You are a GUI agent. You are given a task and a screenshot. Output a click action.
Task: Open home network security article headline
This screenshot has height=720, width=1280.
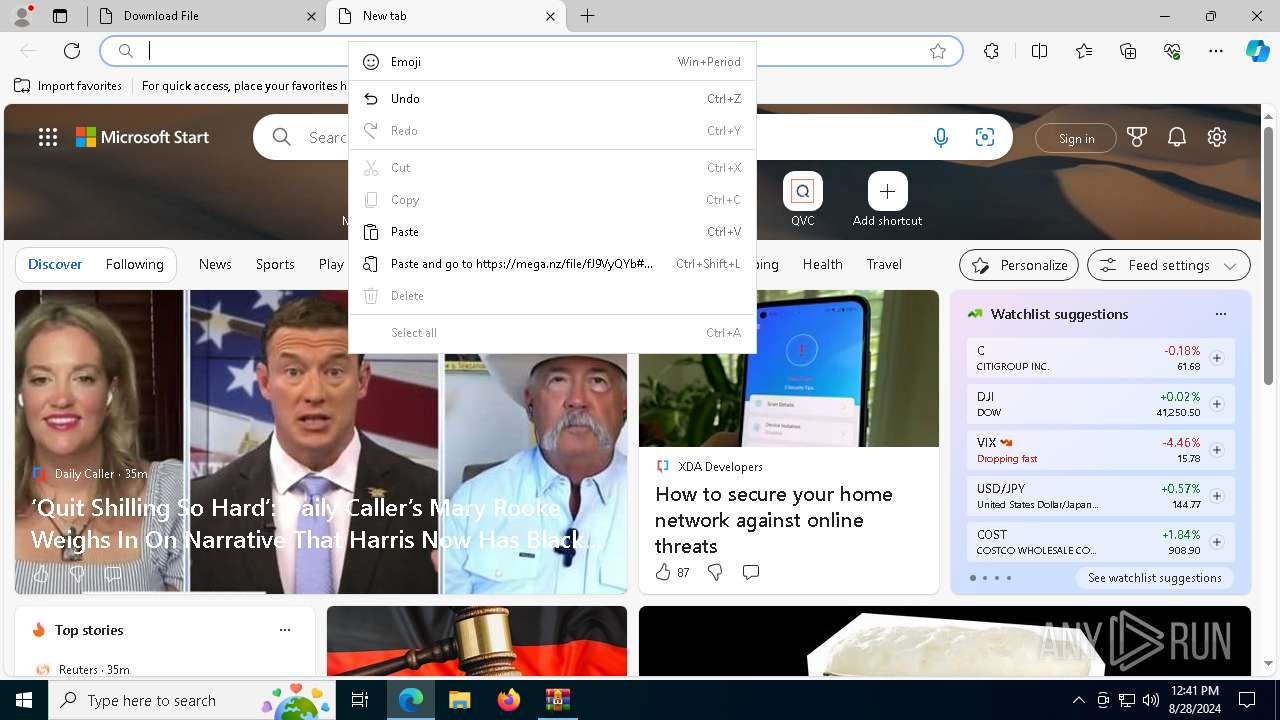(x=774, y=520)
